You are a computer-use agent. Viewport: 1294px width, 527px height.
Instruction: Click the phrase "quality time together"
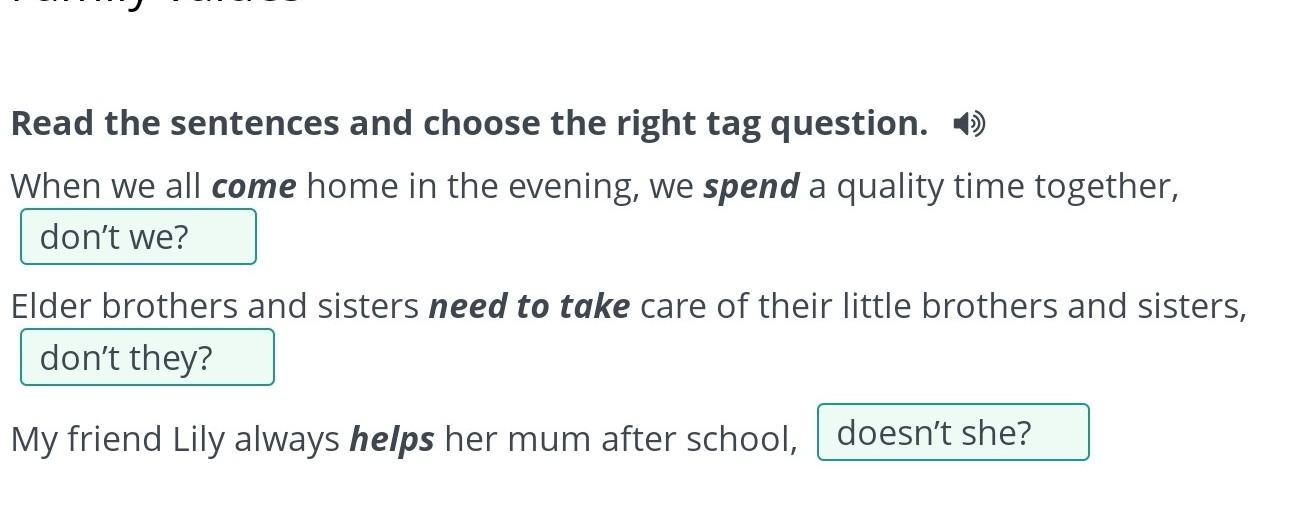point(1006,187)
